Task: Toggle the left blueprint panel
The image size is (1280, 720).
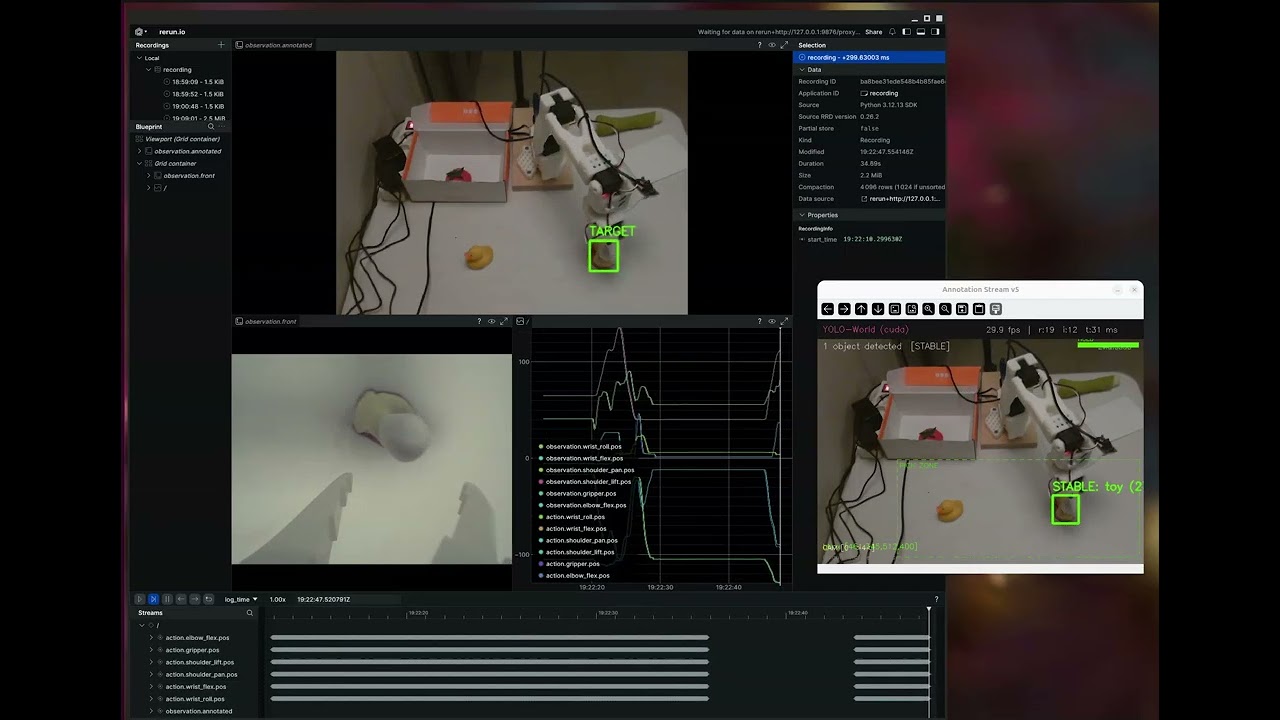Action: [x=906, y=32]
